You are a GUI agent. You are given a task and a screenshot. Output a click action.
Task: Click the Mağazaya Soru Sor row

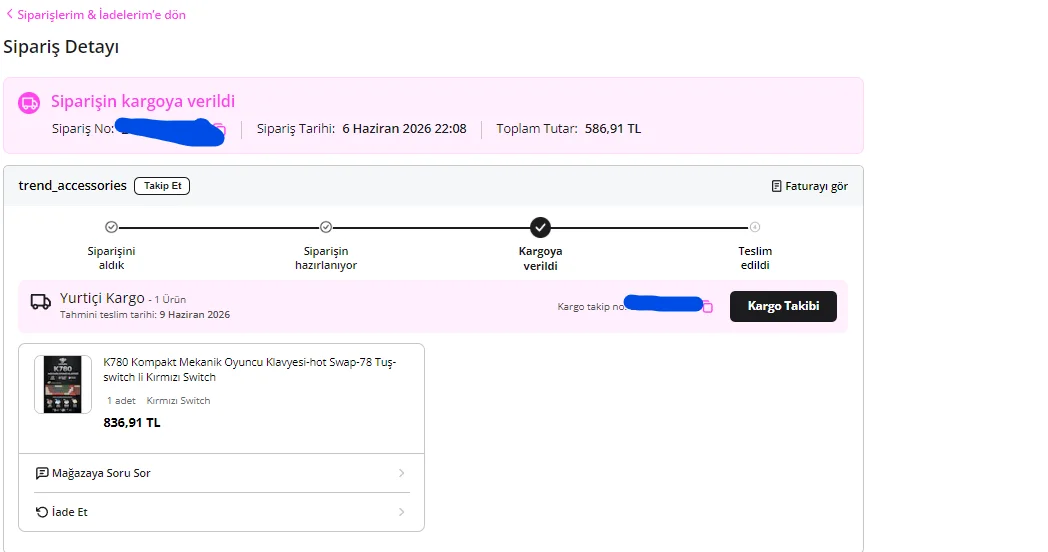[221, 473]
